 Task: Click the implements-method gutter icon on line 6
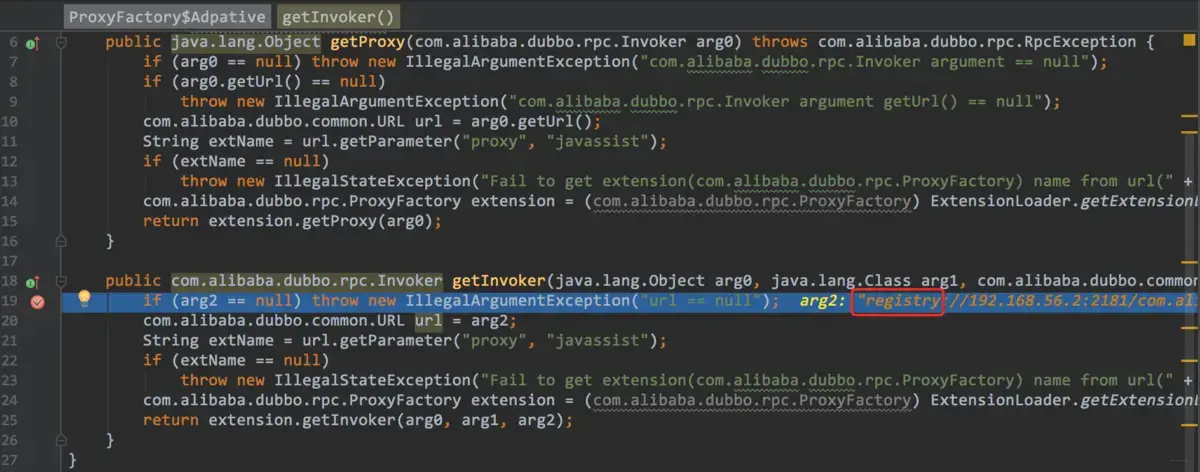tap(32, 43)
